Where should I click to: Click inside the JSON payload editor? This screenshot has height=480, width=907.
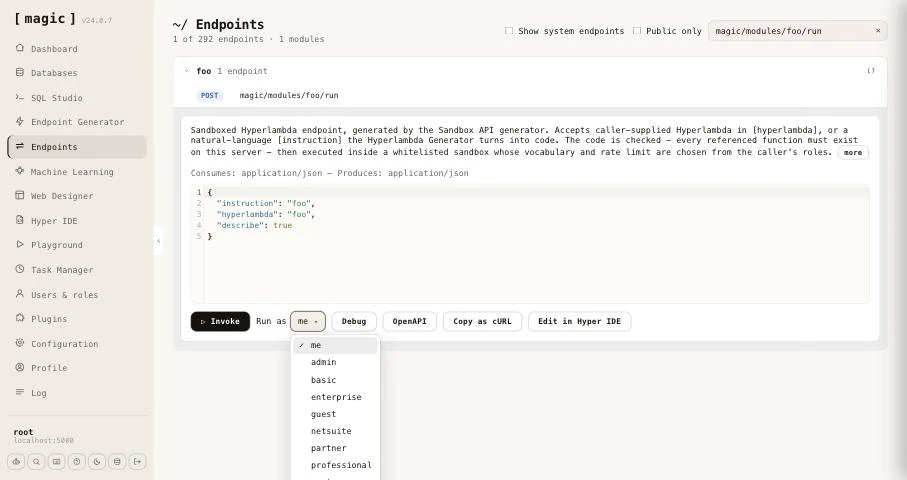pos(530,243)
